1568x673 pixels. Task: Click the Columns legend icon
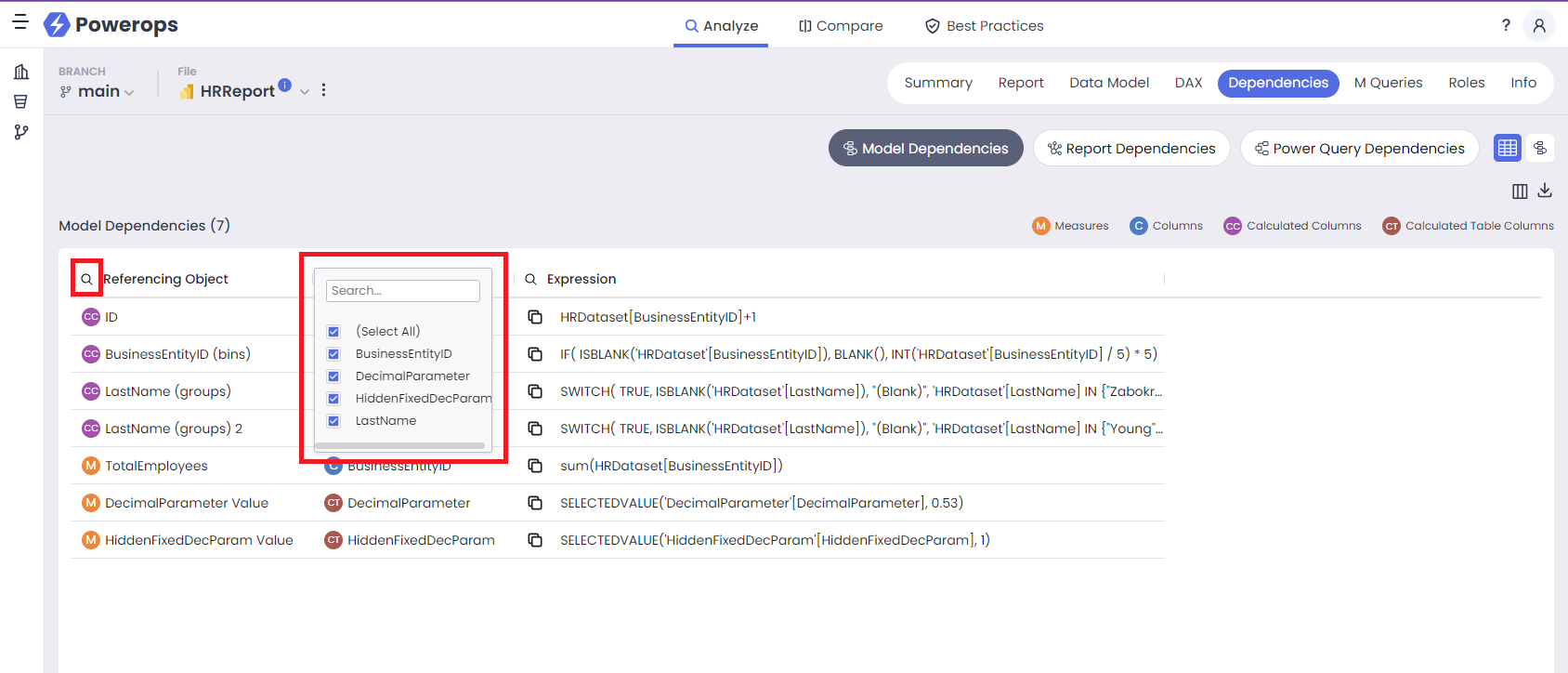point(1139,226)
